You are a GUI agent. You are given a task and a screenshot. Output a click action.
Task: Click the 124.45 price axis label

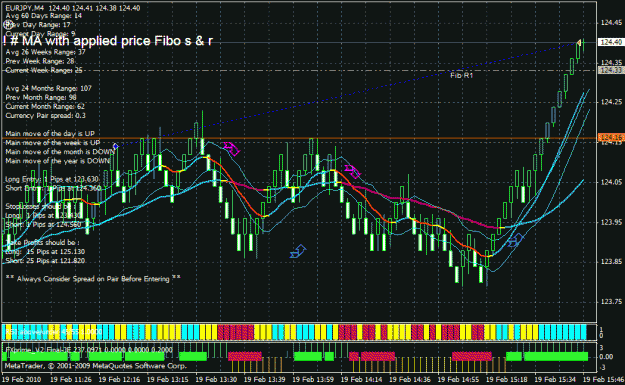coord(611,23)
